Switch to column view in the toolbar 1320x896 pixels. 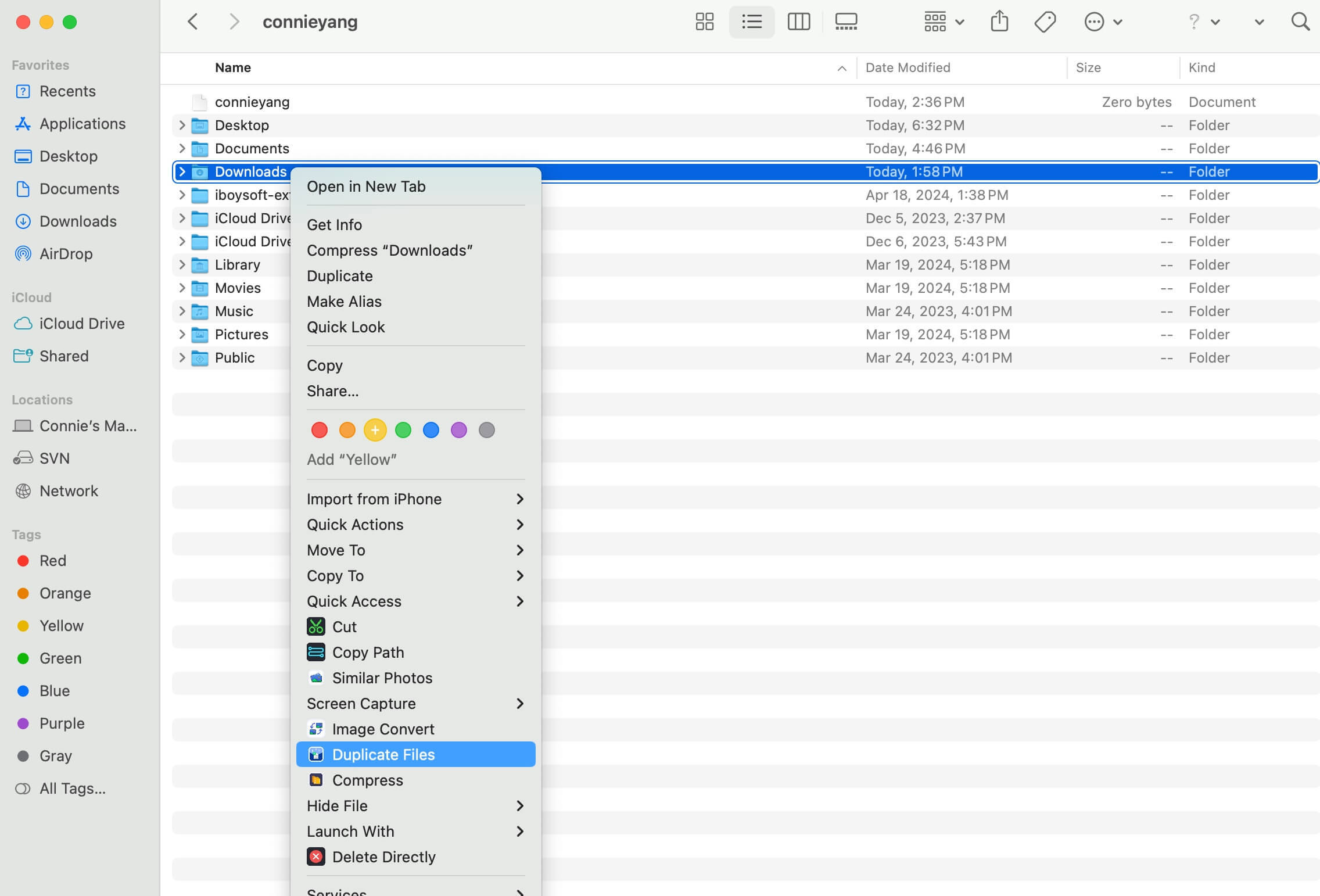(798, 21)
